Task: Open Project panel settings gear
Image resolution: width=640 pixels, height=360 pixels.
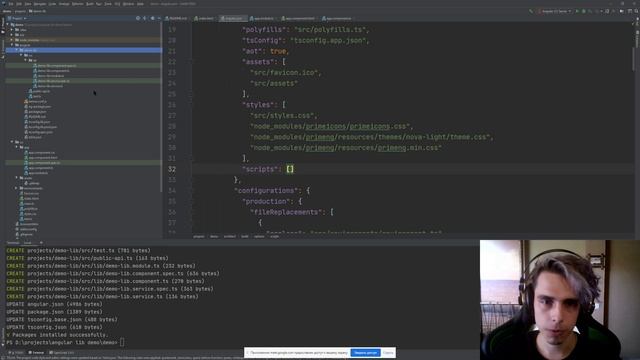Action: tap(152, 18)
